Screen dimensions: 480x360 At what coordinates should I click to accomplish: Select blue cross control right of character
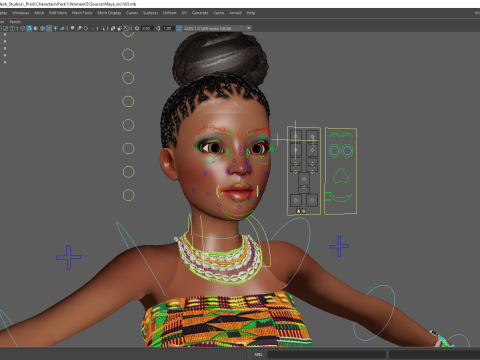[339, 246]
